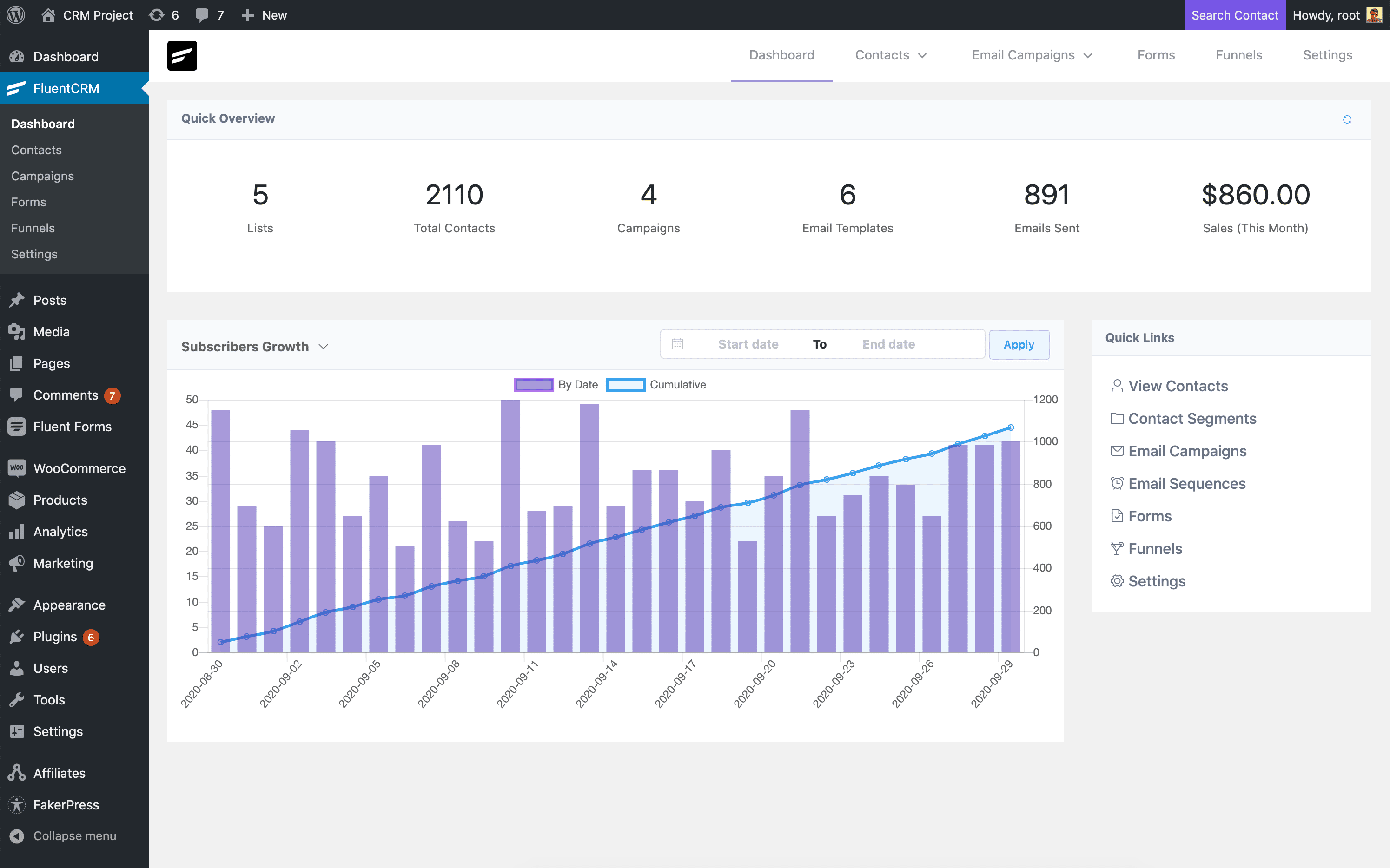Image resolution: width=1390 pixels, height=868 pixels.
Task: Click the Appearance brush icon
Action: tap(17, 605)
